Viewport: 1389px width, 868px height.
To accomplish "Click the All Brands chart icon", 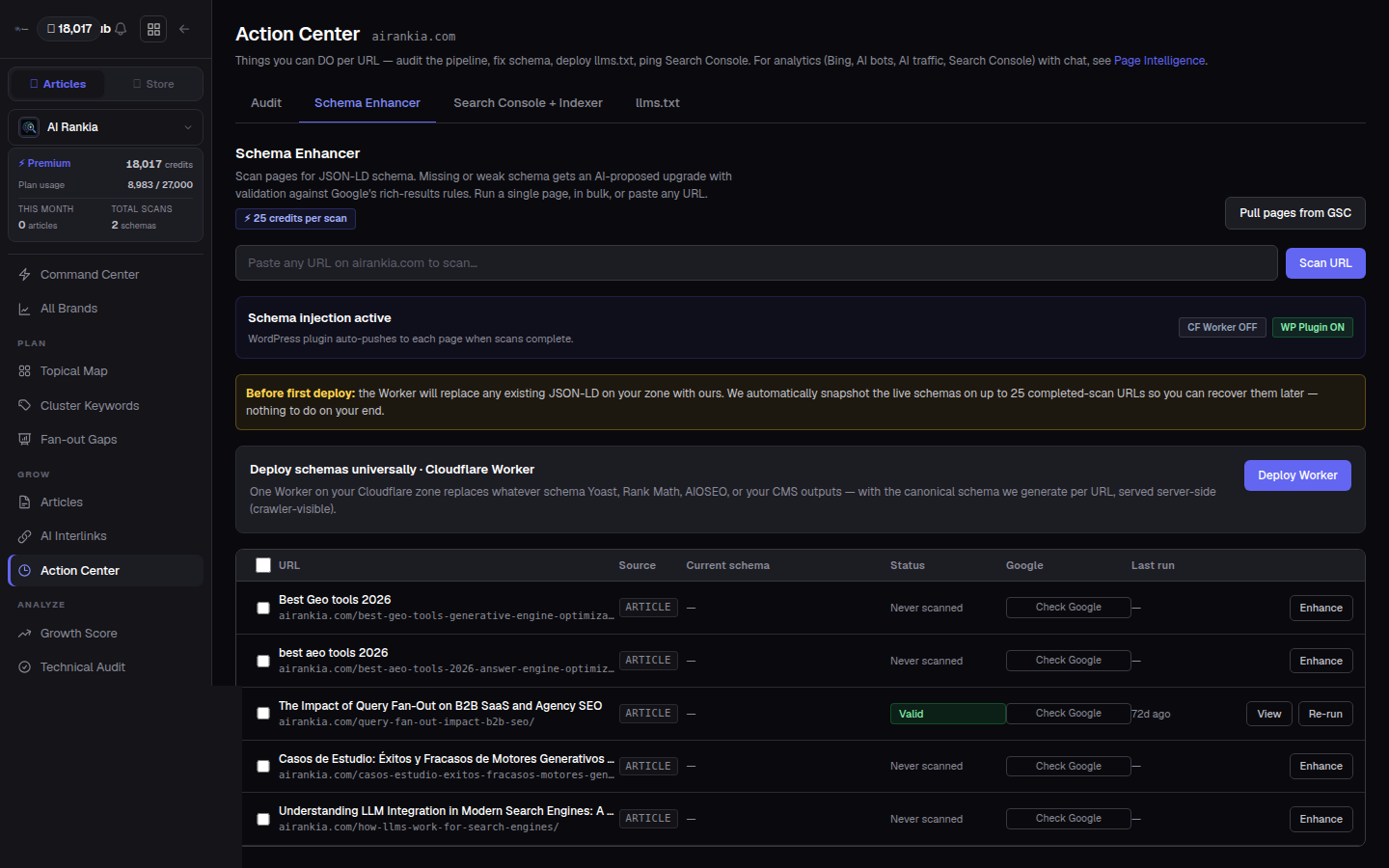I will (25, 309).
